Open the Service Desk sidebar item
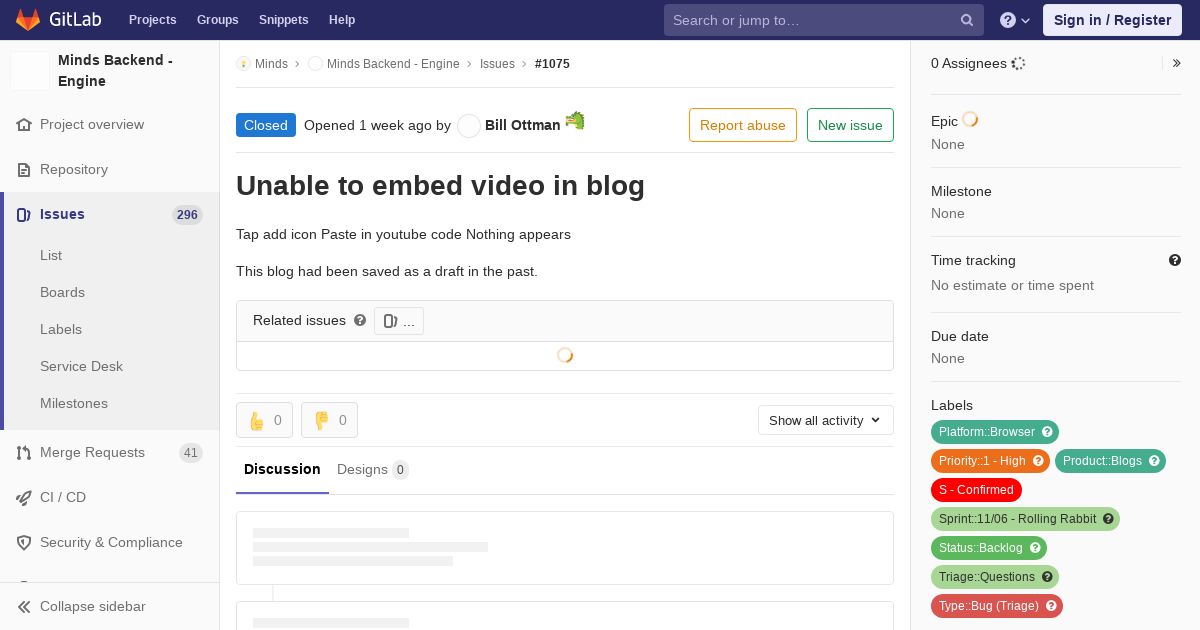Screen dimensions: 1200x630 [81, 366]
